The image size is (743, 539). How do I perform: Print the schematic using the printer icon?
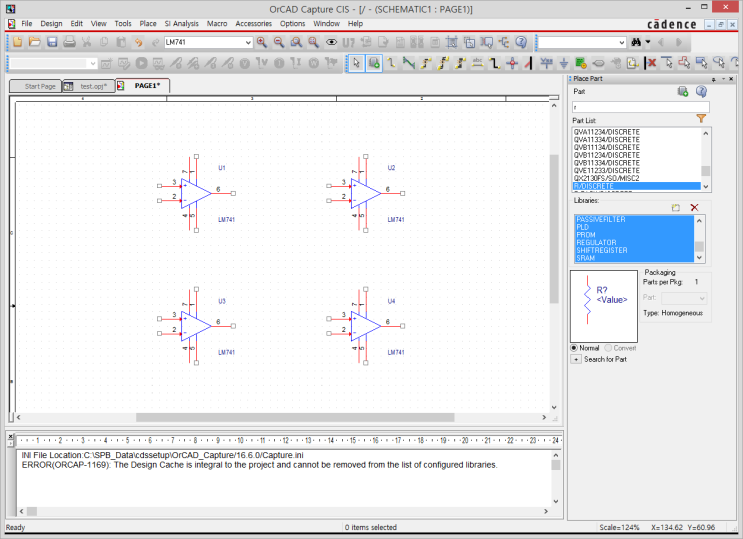tap(69, 42)
